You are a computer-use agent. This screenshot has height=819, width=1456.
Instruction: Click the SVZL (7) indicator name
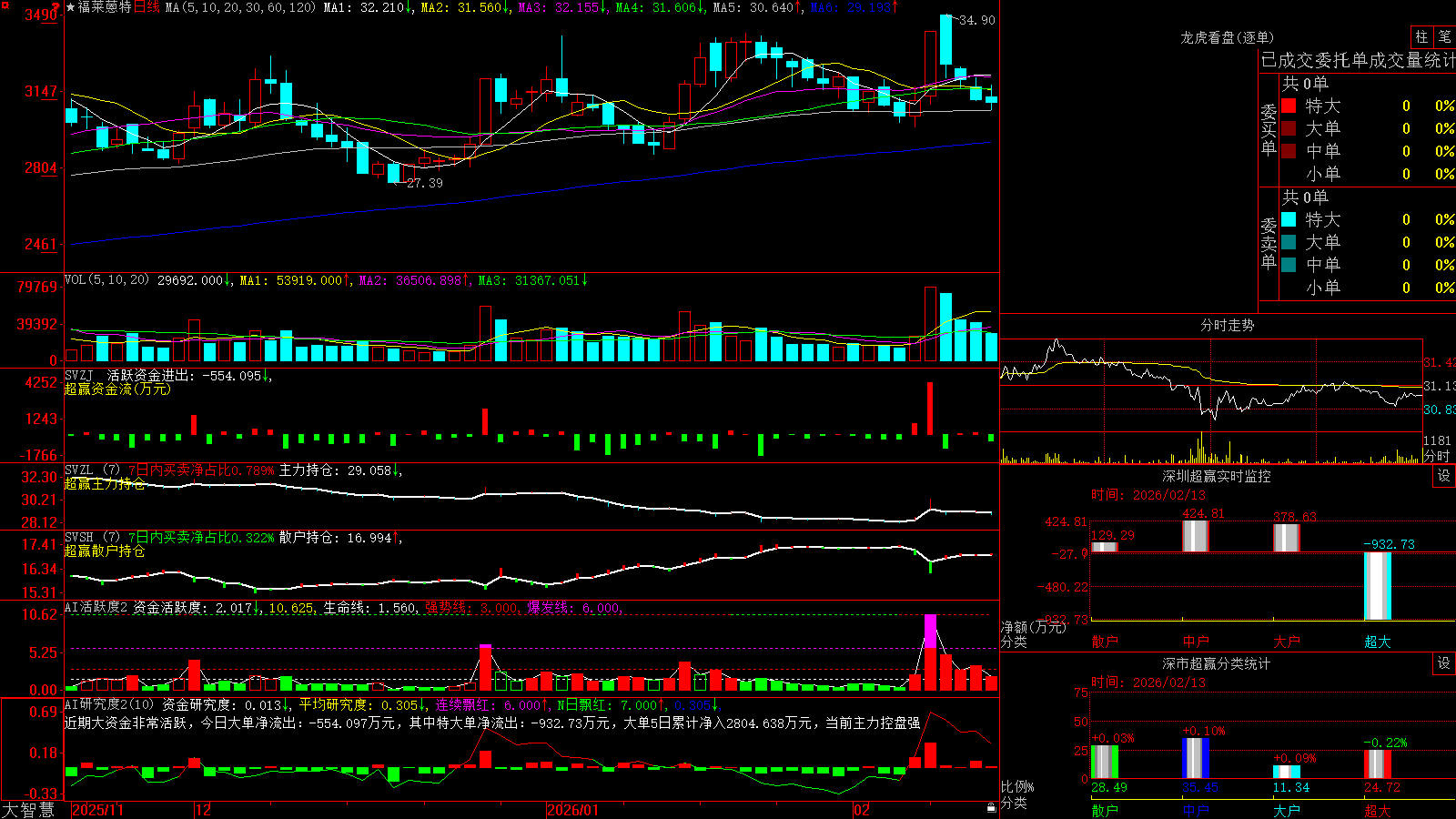click(x=92, y=470)
